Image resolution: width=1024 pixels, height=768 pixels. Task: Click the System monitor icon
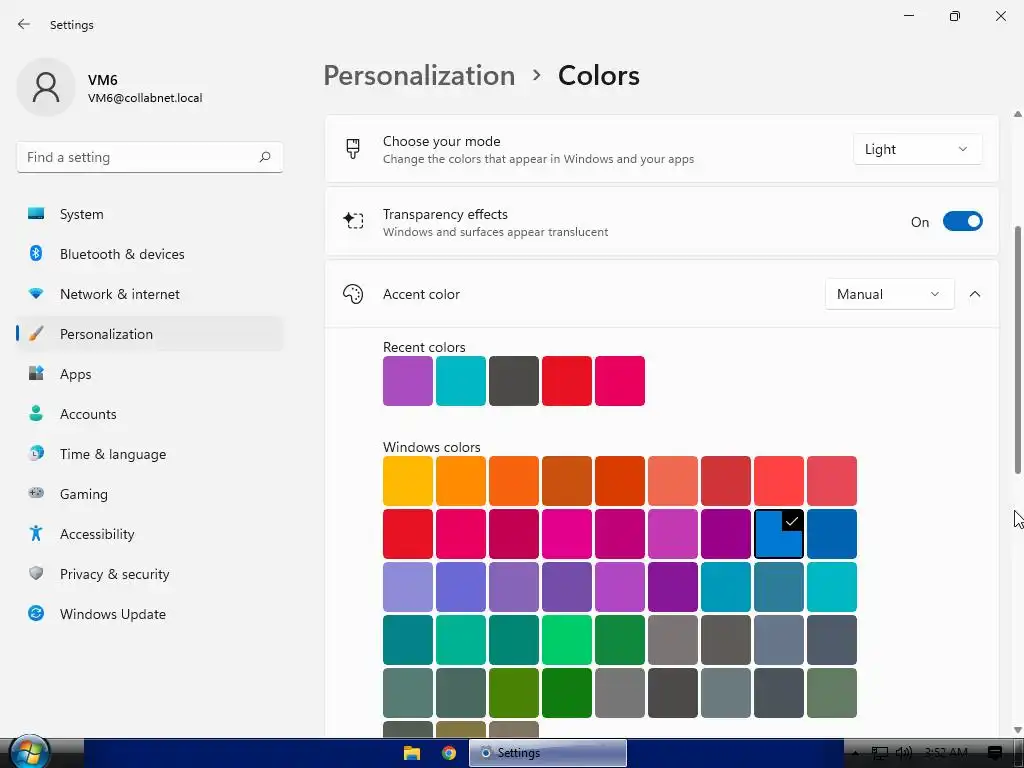36,214
